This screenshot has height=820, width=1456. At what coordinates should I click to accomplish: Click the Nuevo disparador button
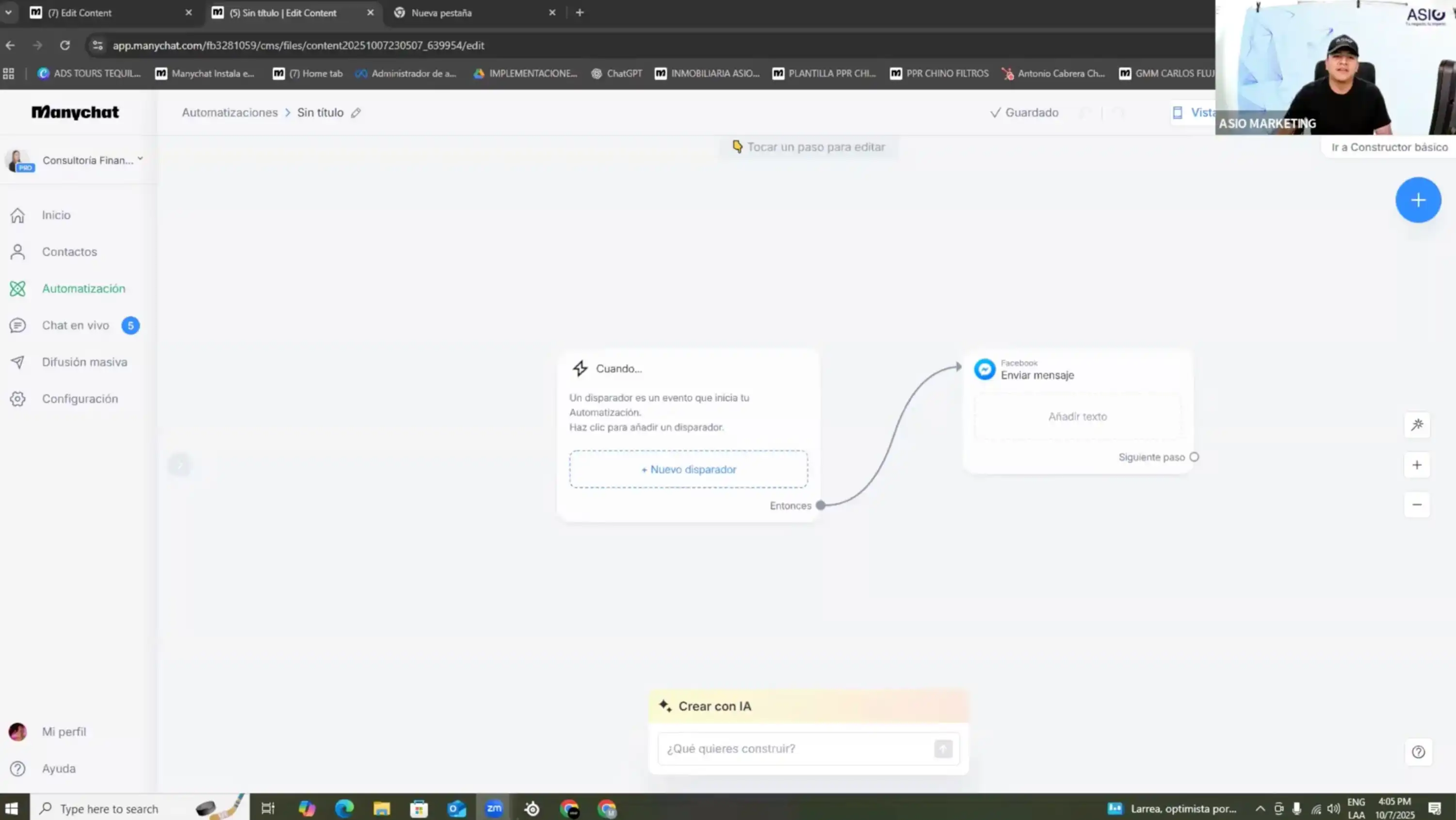(x=688, y=469)
